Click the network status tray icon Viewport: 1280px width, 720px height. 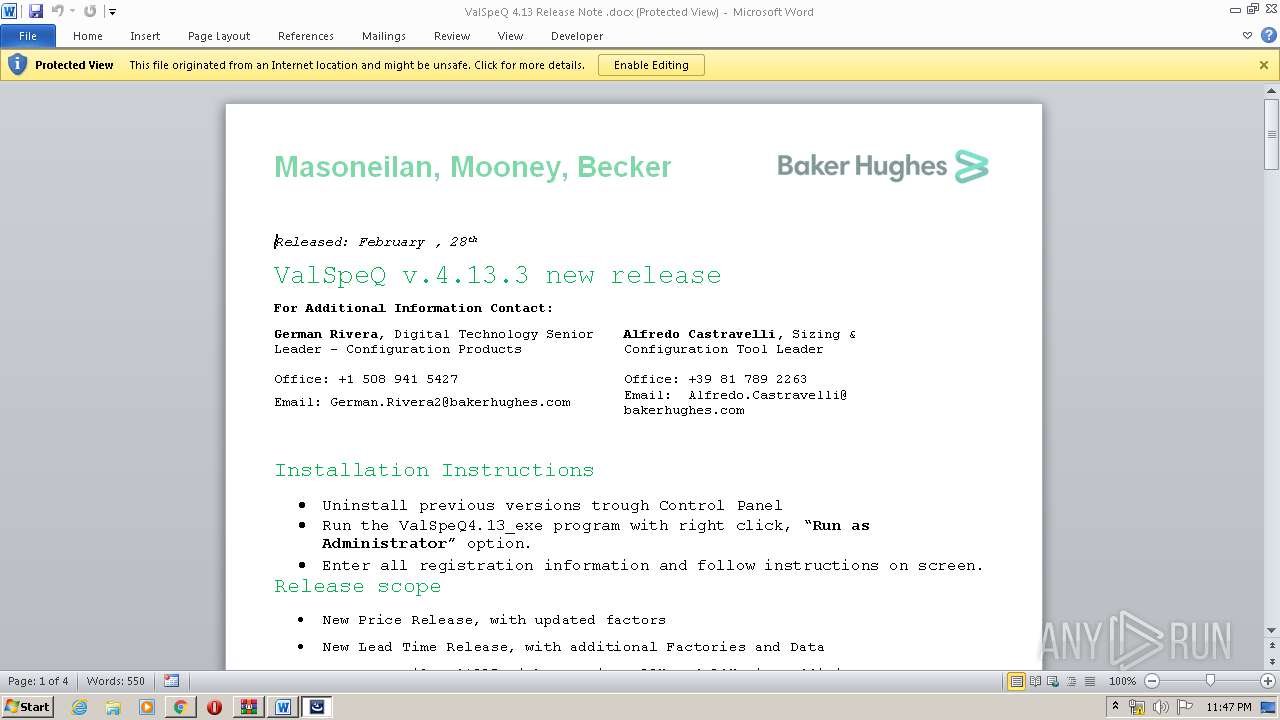pos(1137,707)
